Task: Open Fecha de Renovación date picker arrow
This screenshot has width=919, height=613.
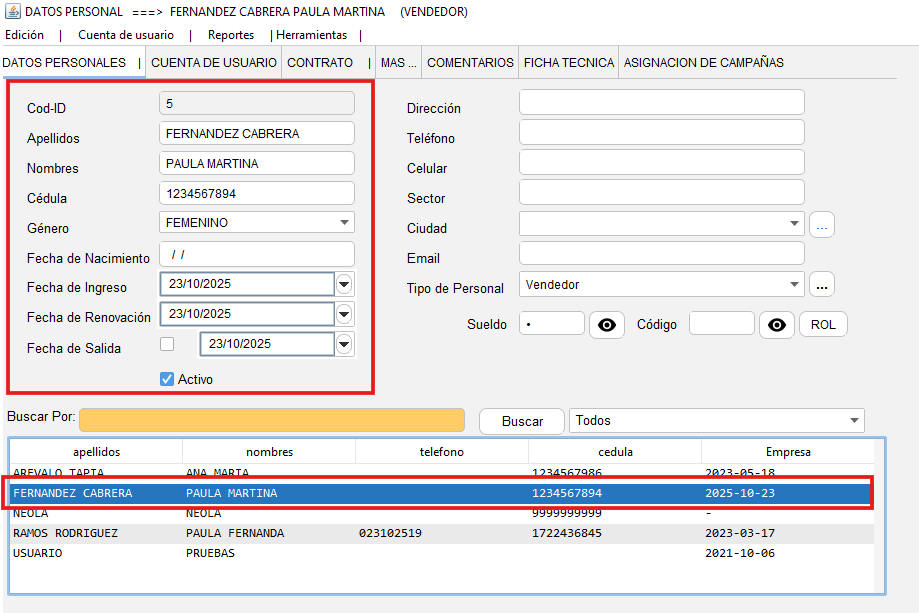Action: 344,314
